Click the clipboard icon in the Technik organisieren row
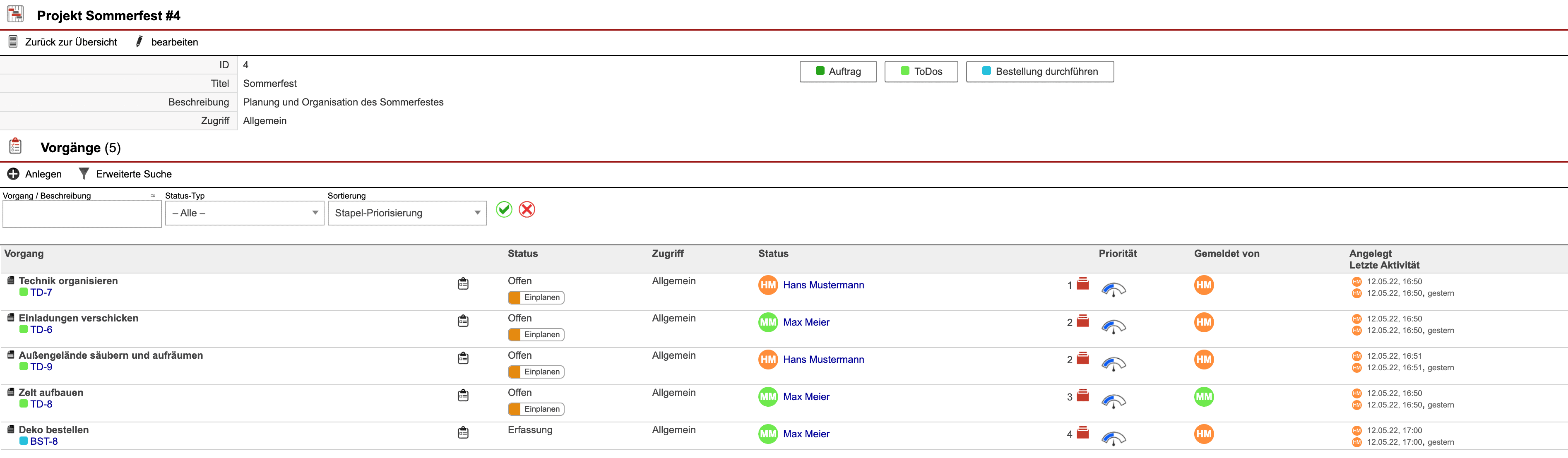Image resolution: width=1568 pixels, height=458 pixels. tap(463, 283)
